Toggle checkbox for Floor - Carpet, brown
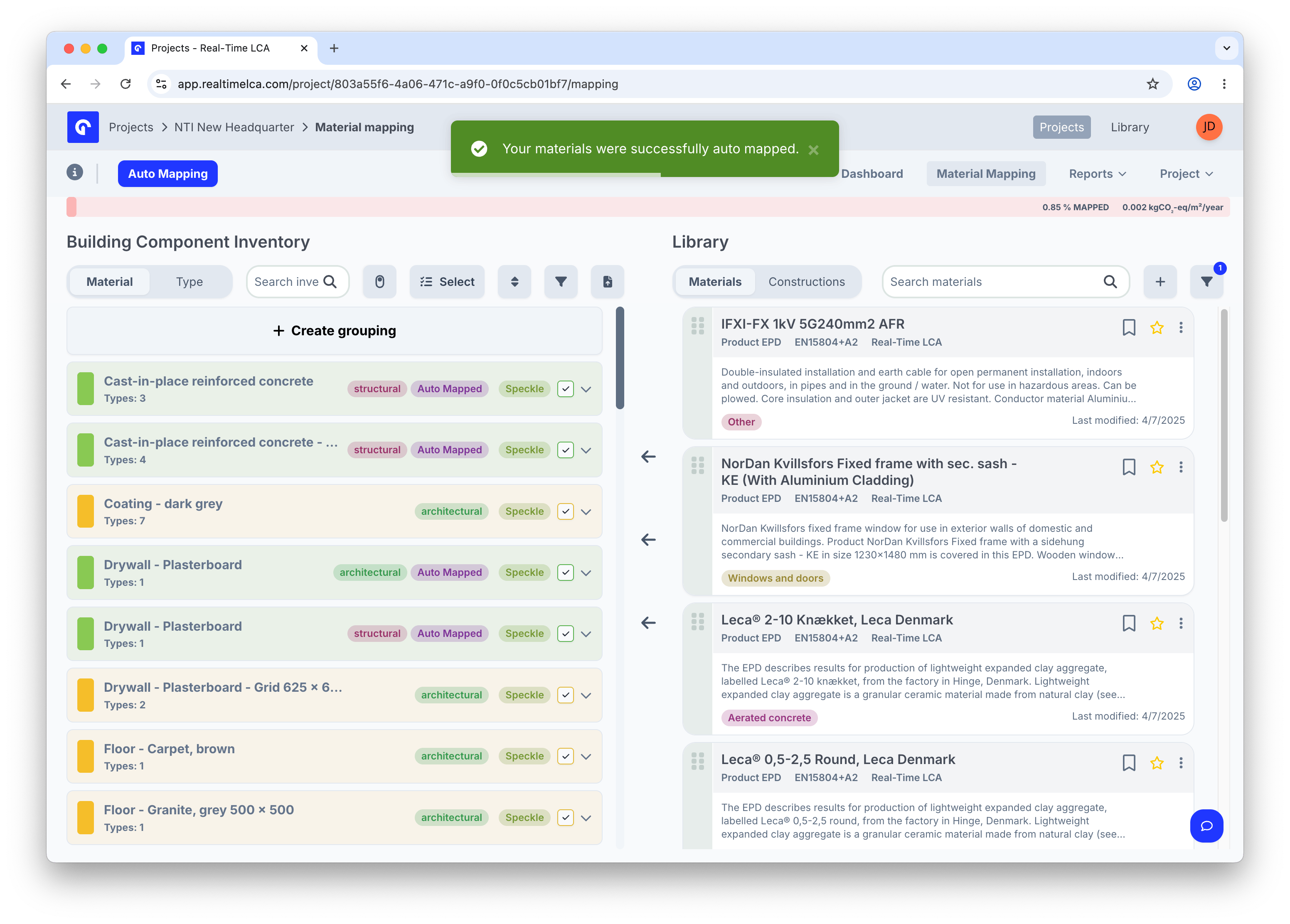This screenshot has width=1290, height=924. point(565,756)
